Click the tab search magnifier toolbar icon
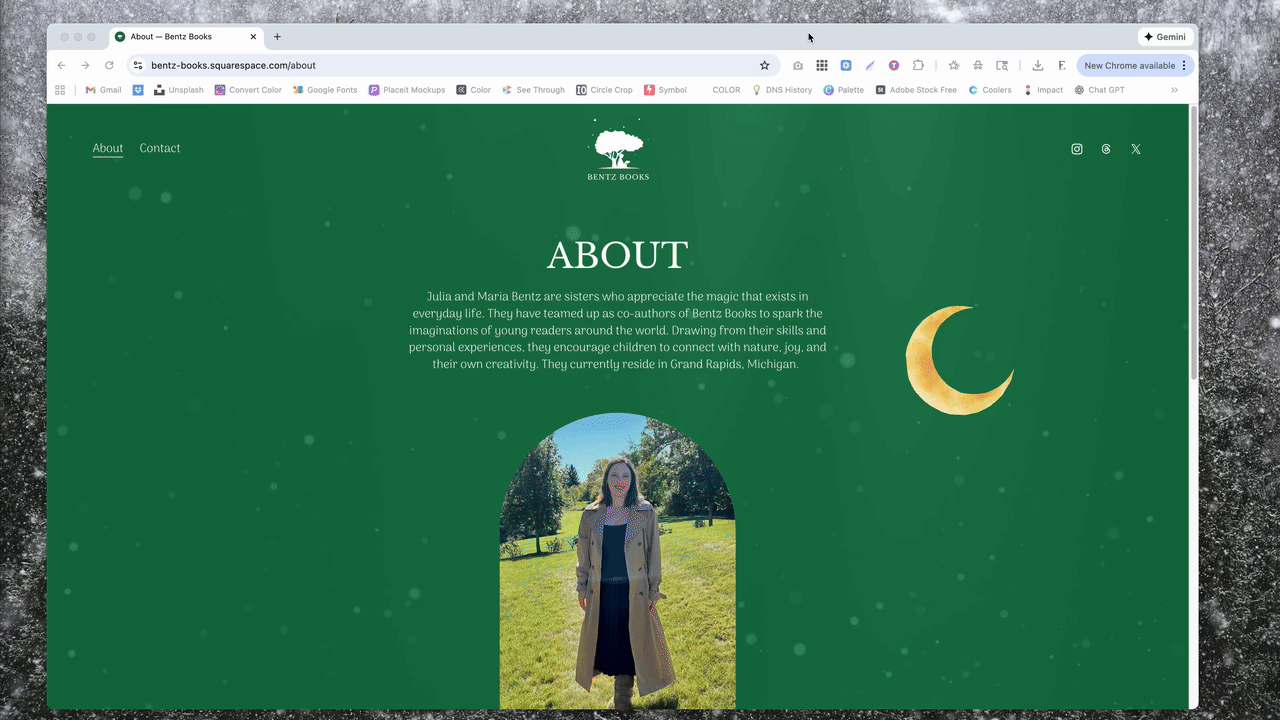Screen dimensions: 1280x720 1002,65
